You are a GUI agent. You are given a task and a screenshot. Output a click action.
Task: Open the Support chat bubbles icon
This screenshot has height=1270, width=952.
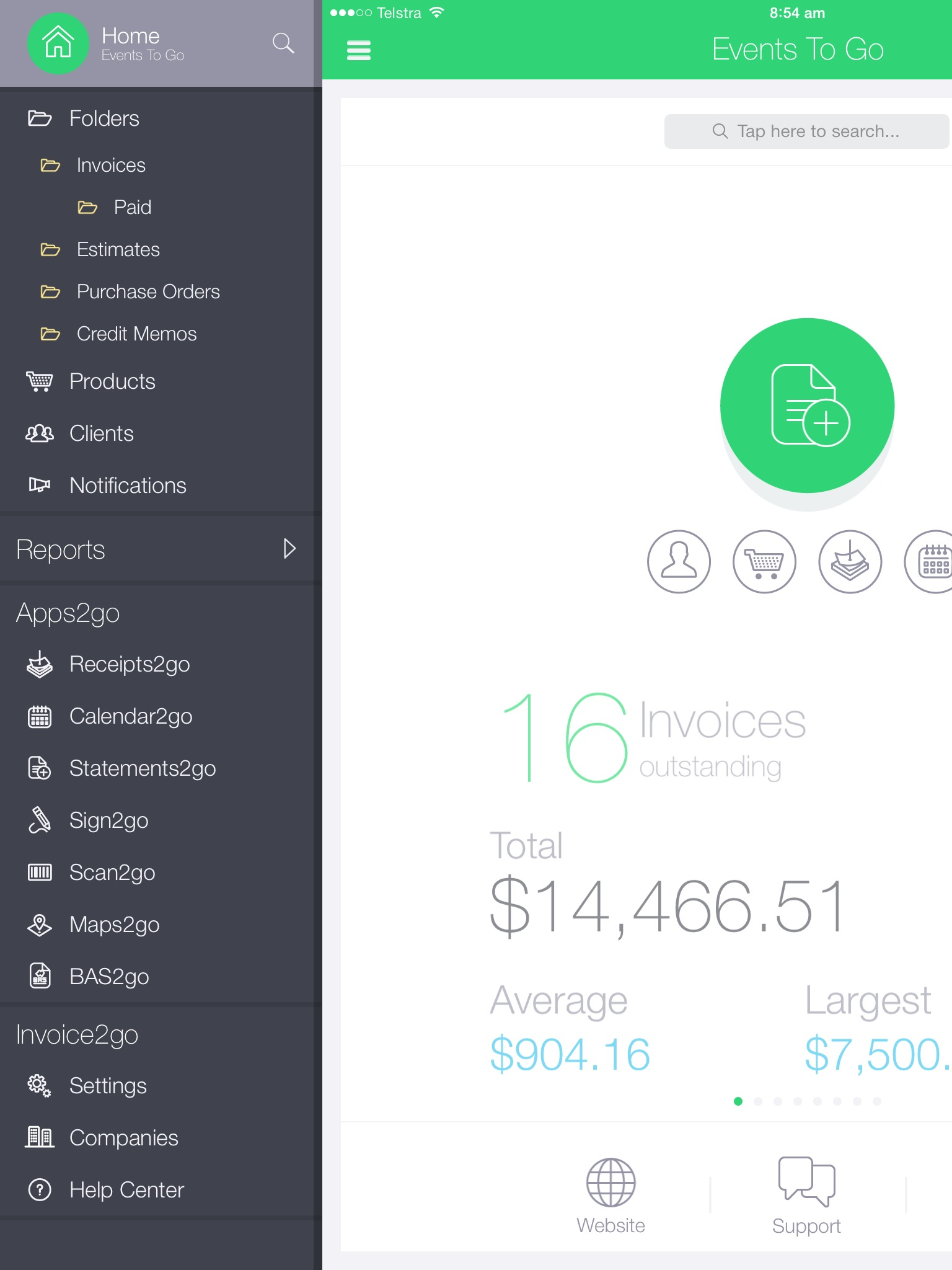806,1181
